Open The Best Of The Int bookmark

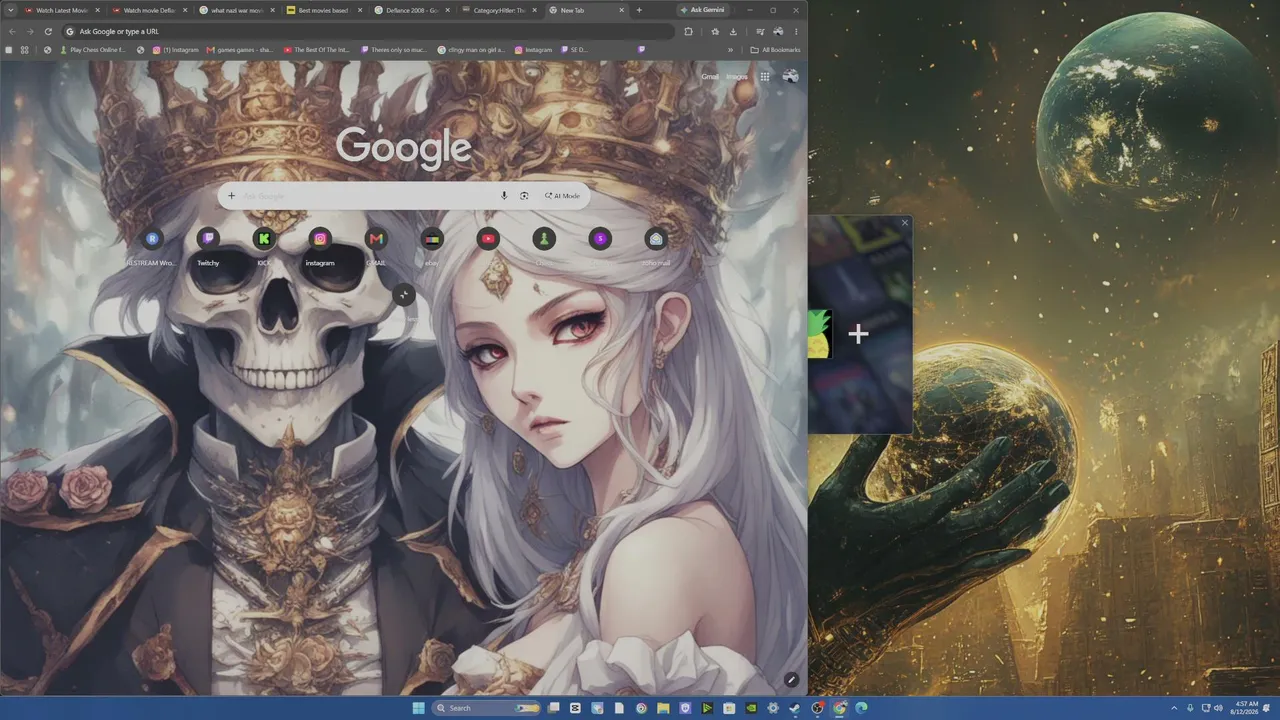click(316, 50)
